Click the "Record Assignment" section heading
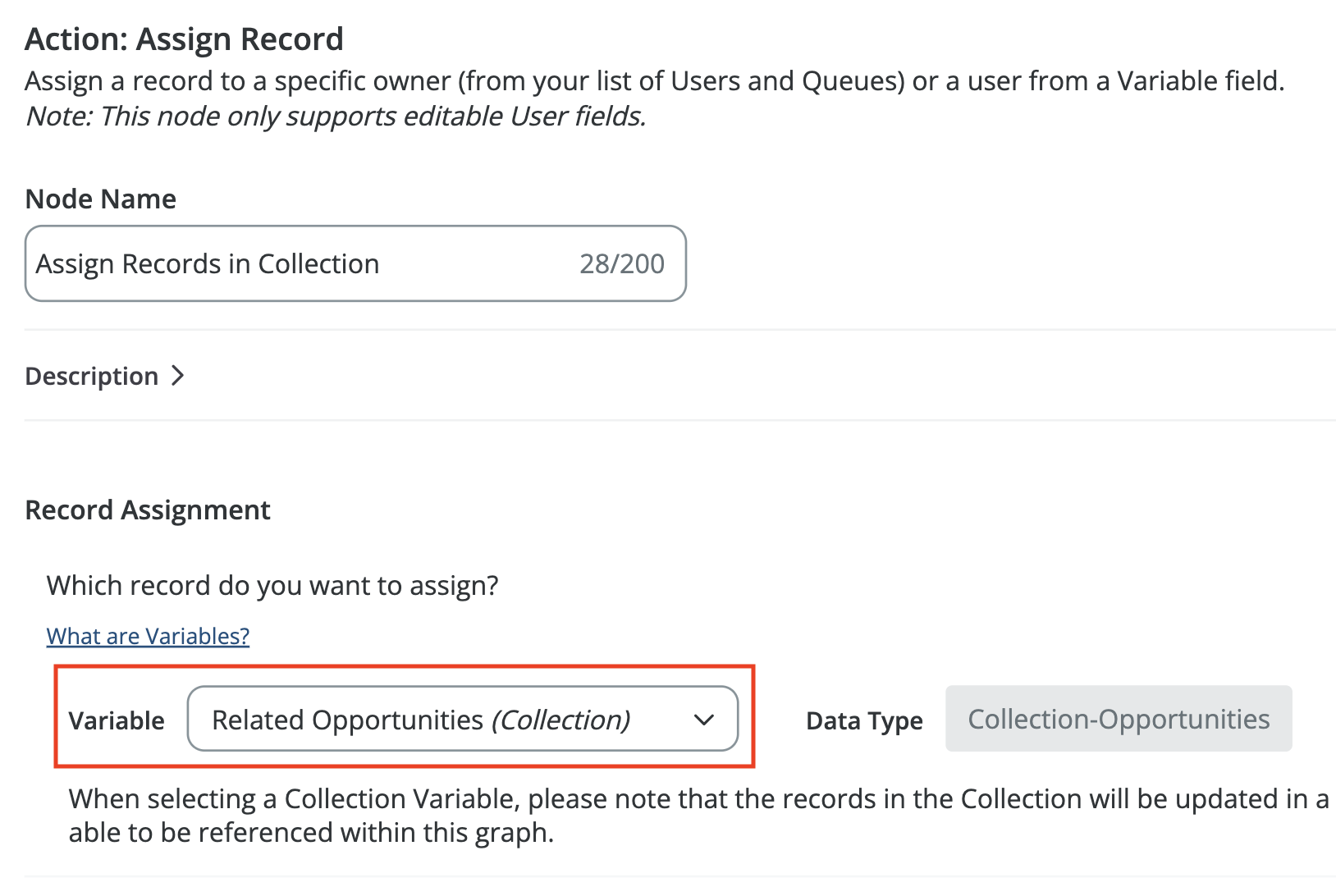Viewport: 1336px width, 896px height. [x=148, y=510]
